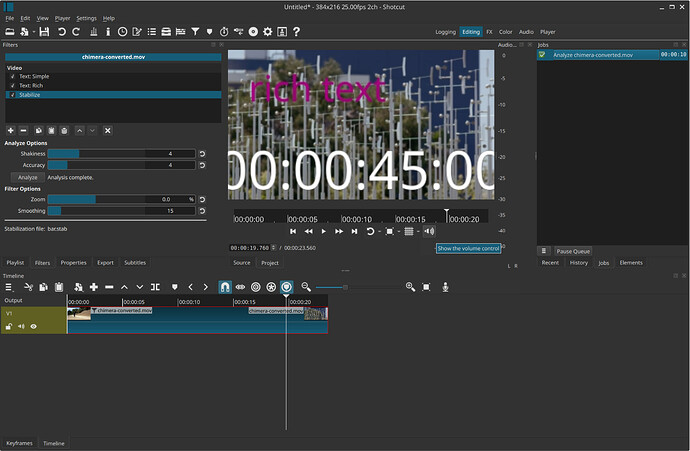Viewport: 690px width, 451px height.
Task: Open the Player menu
Action: (x=62, y=18)
